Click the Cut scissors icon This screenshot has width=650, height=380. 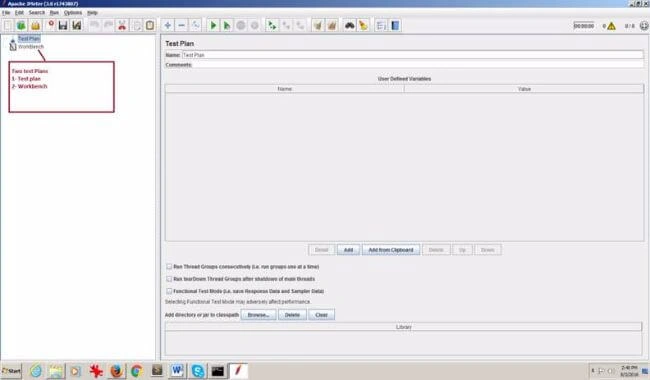tap(122, 26)
